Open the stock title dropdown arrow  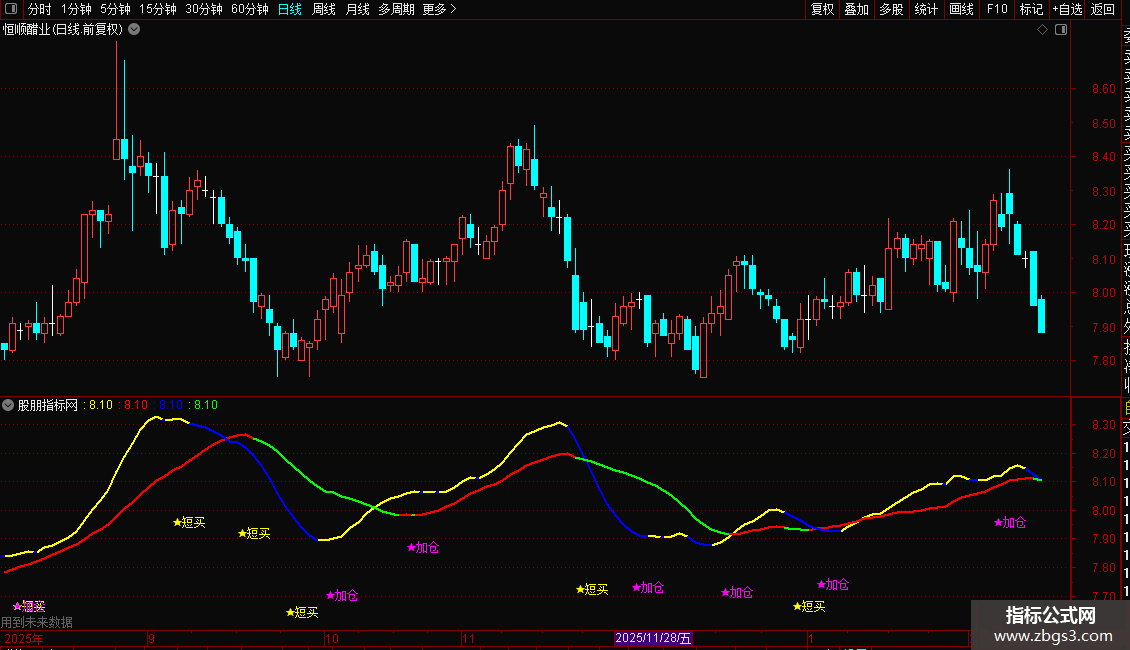click(134, 30)
